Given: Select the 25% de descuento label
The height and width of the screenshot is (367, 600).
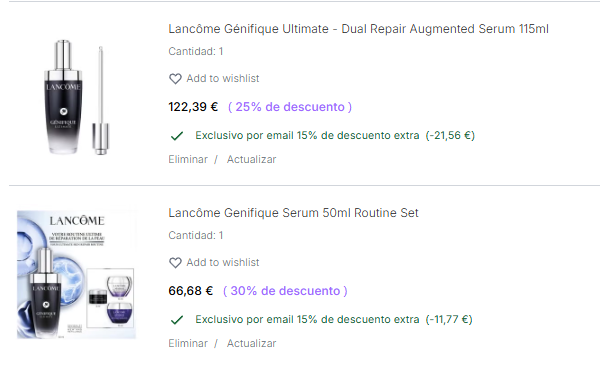Looking at the screenshot, I should 290,107.
